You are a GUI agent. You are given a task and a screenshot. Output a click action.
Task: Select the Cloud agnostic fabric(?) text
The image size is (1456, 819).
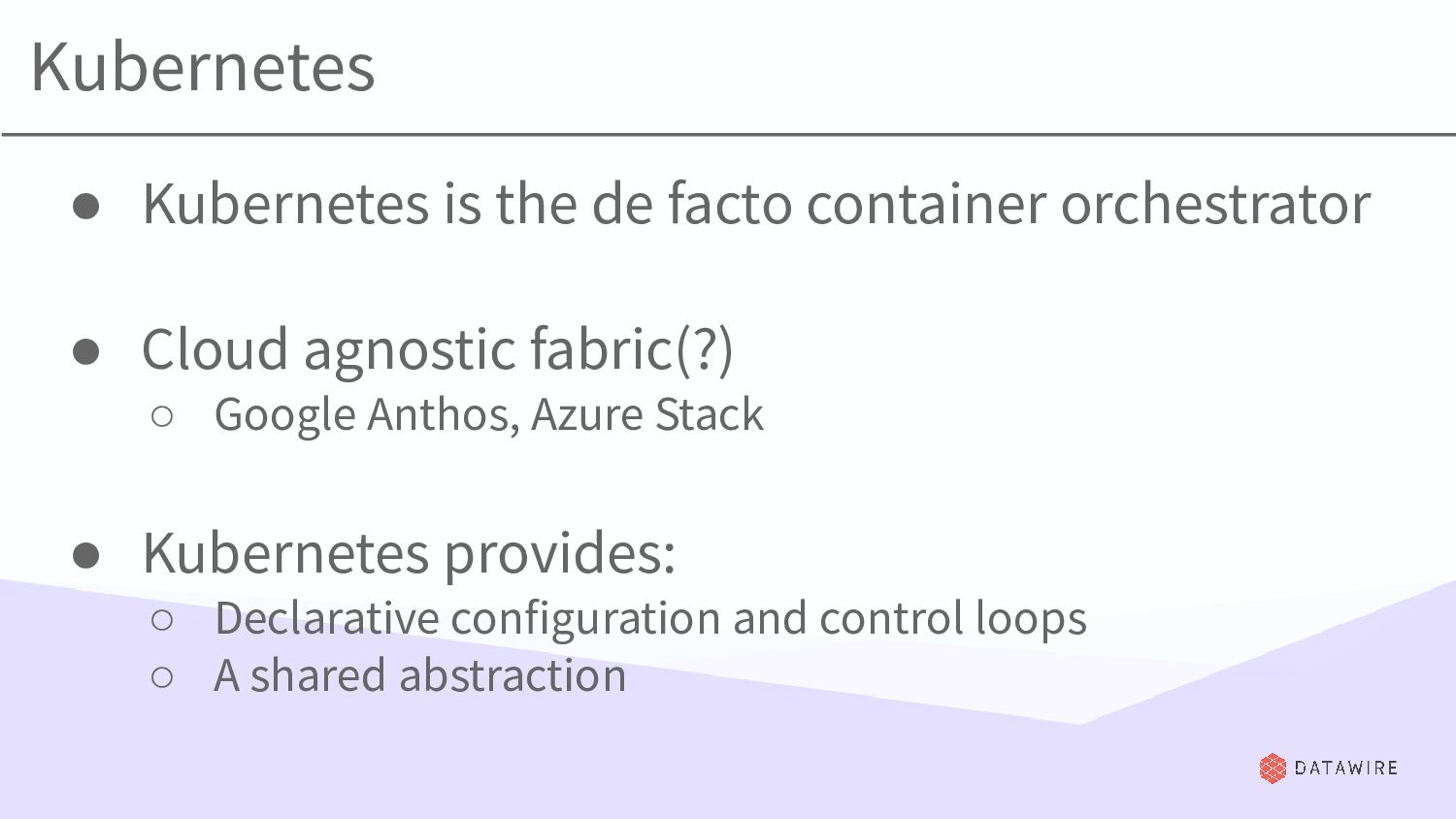pos(438,349)
